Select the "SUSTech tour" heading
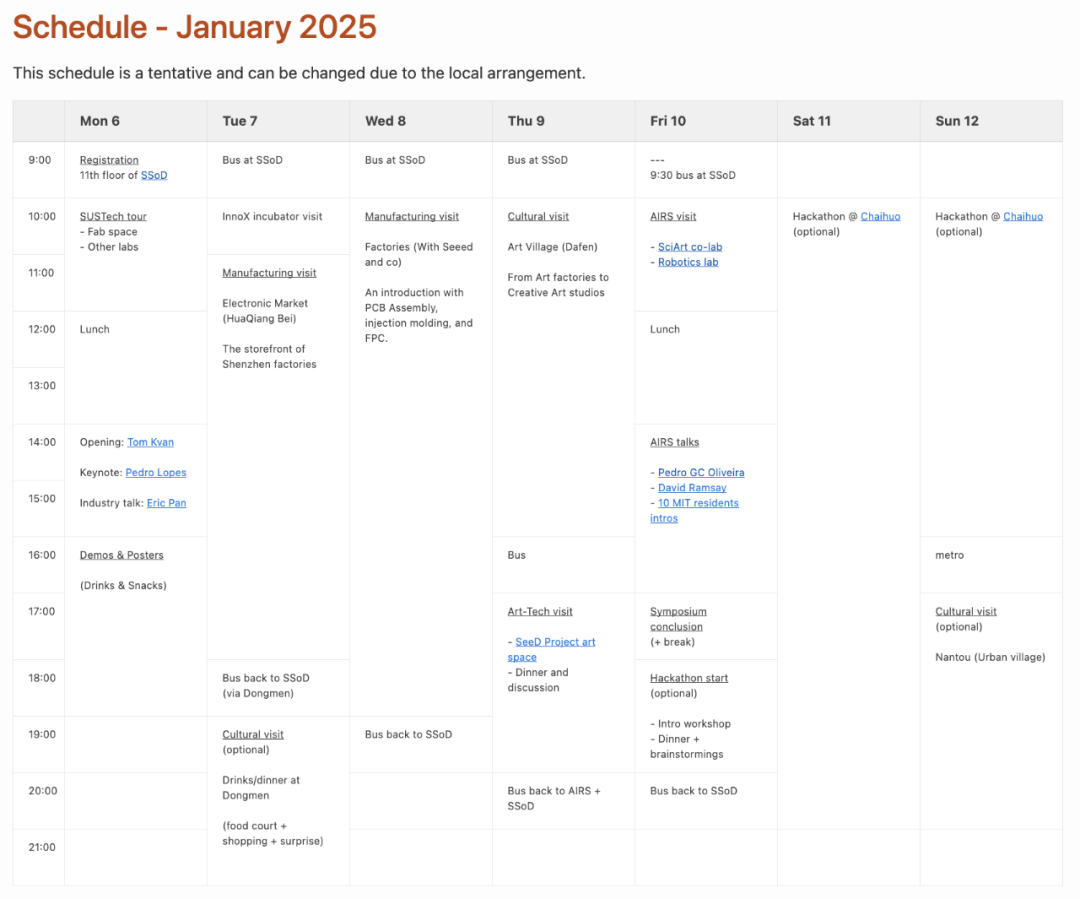 pyautogui.click(x=113, y=216)
